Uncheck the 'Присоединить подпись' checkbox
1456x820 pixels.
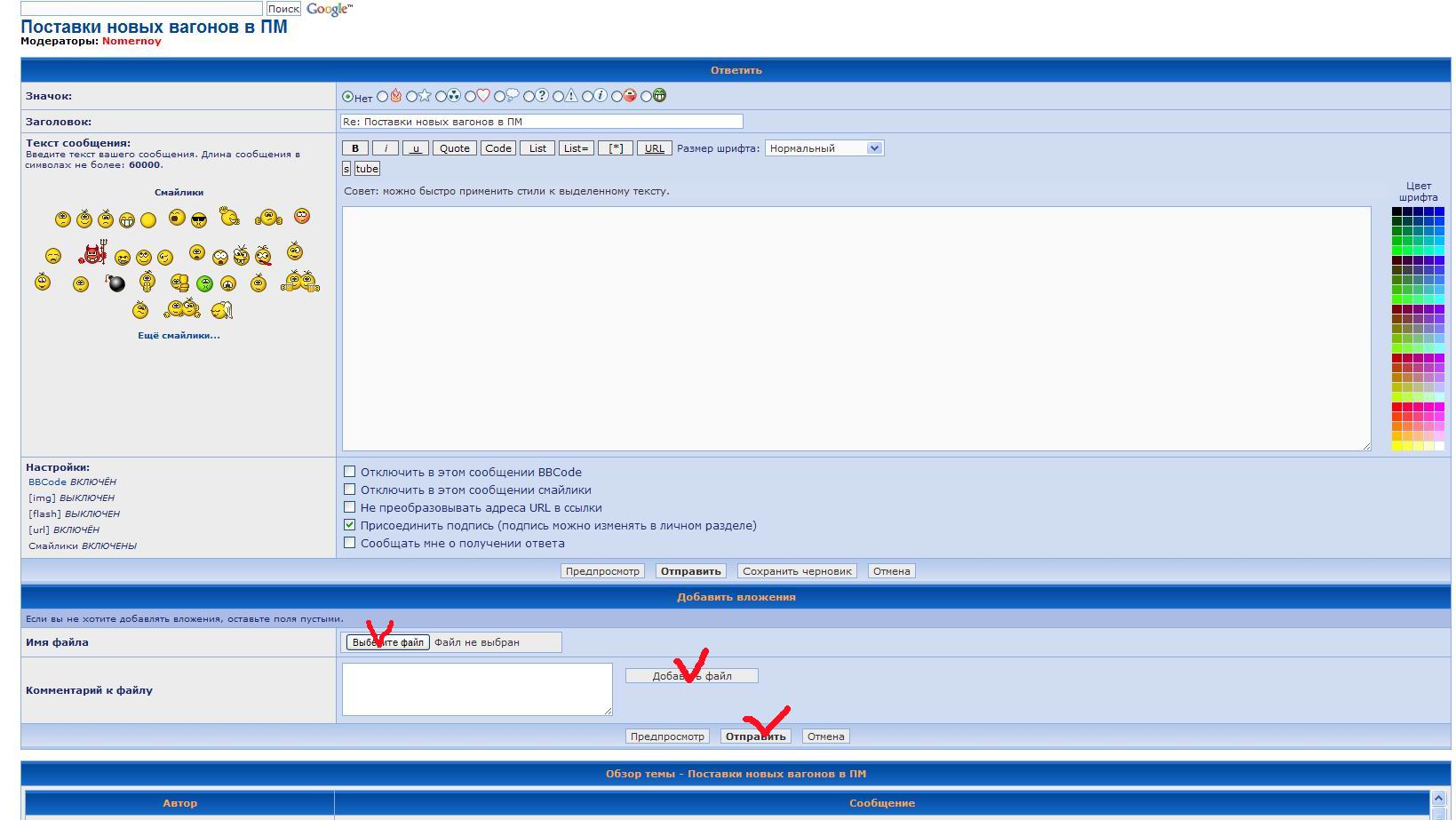(350, 525)
